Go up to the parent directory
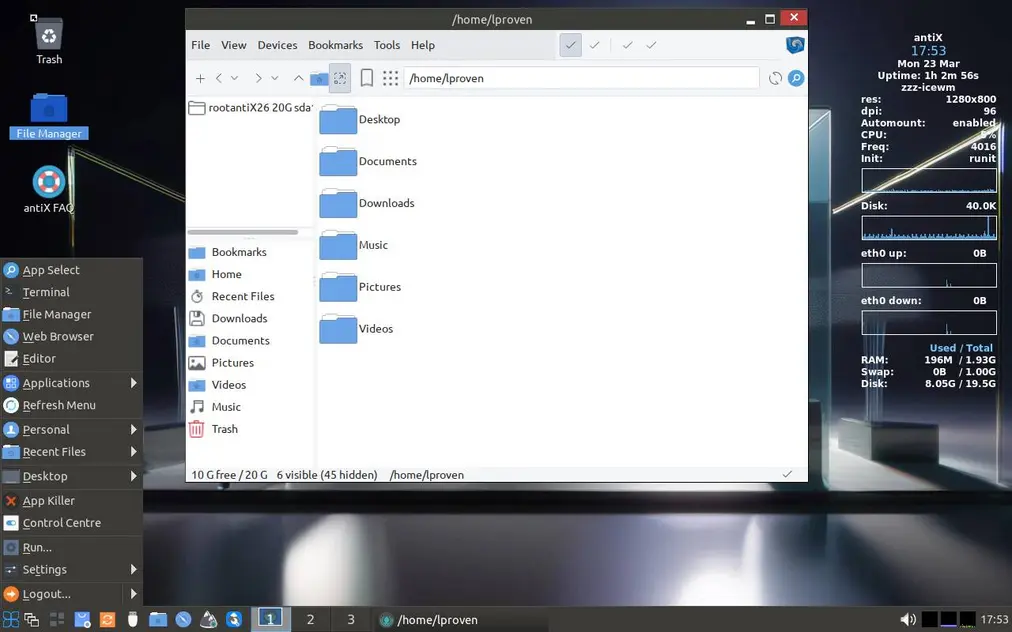The height and width of the screenshot is (632, 1012). pos(298,78)
